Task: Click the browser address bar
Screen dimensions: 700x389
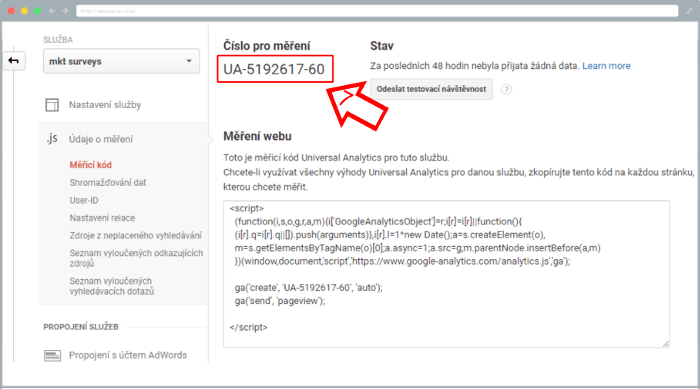Action: point(377,11)
